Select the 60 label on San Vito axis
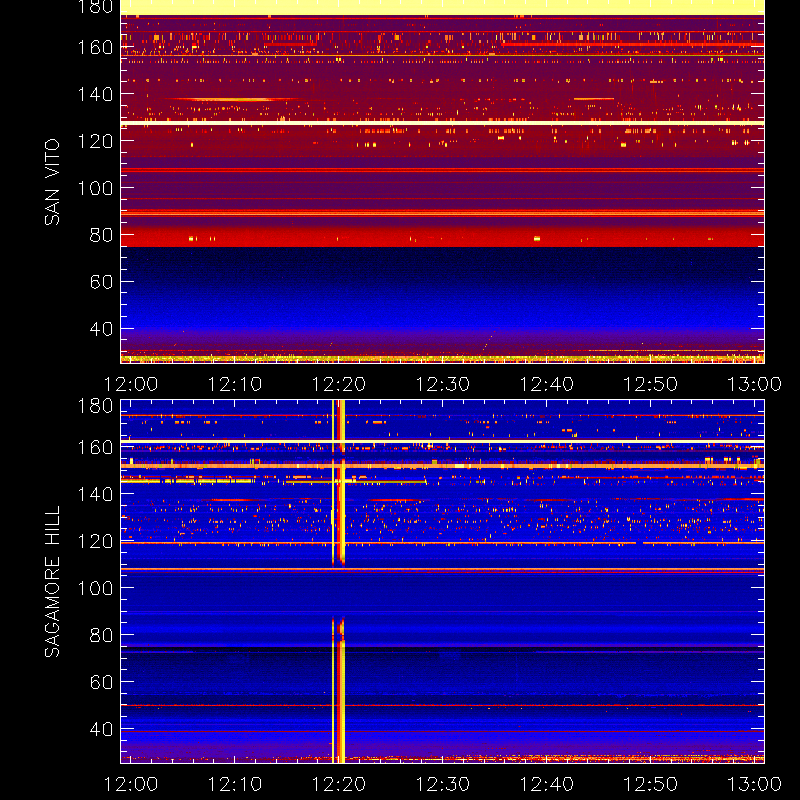The width and height of the screenshot is (800, 800). 101,282
